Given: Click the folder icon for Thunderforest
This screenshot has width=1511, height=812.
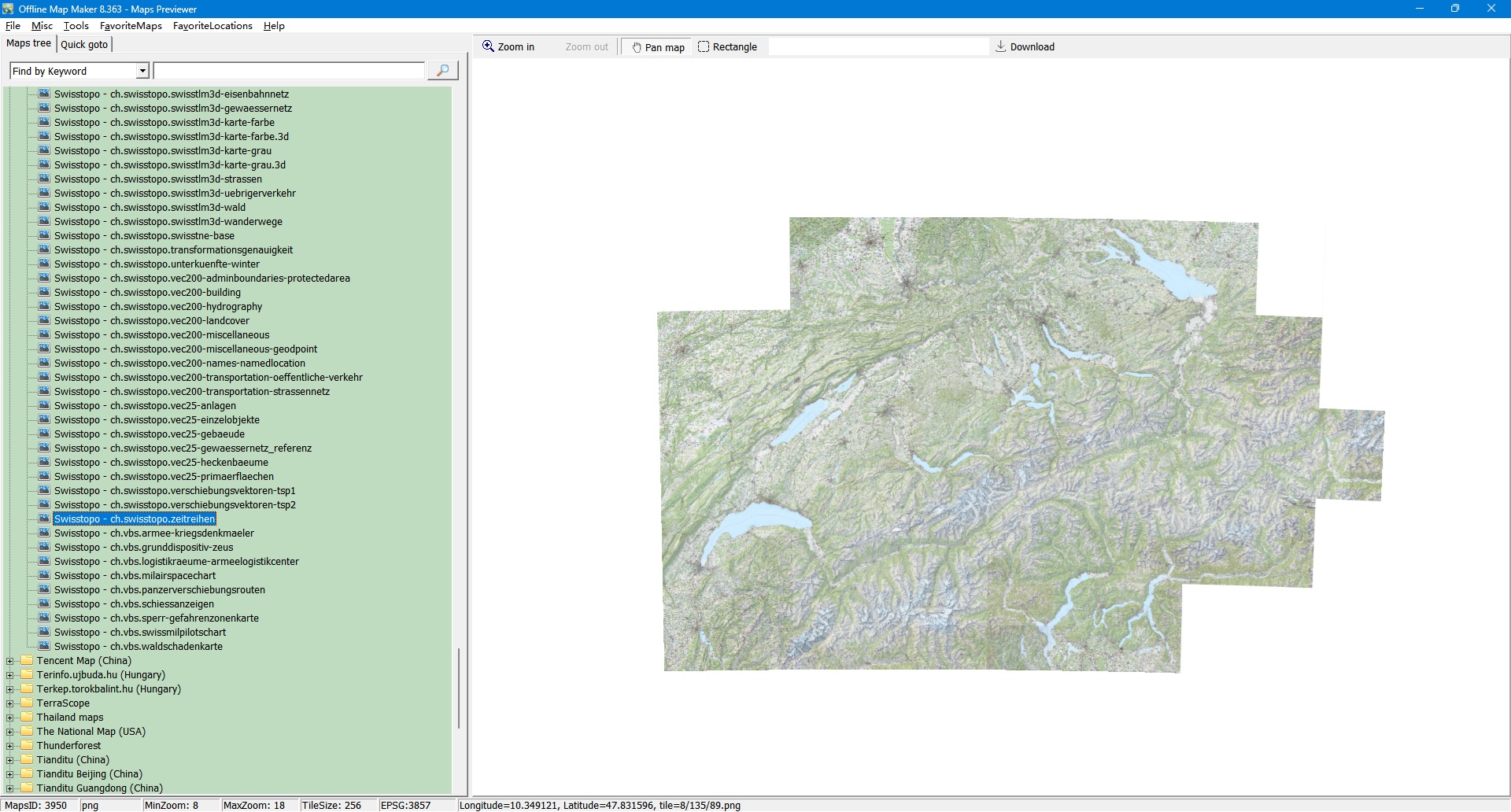Looking at the screenshot, I should (28, 745).
